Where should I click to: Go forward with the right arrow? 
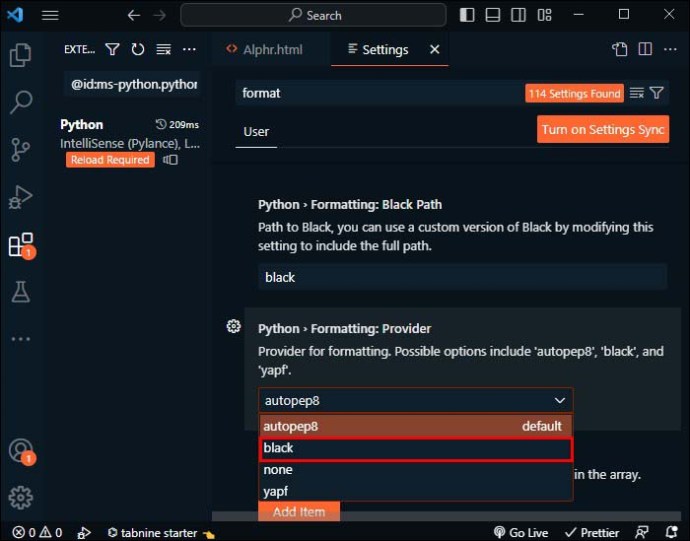pos(160,15)
